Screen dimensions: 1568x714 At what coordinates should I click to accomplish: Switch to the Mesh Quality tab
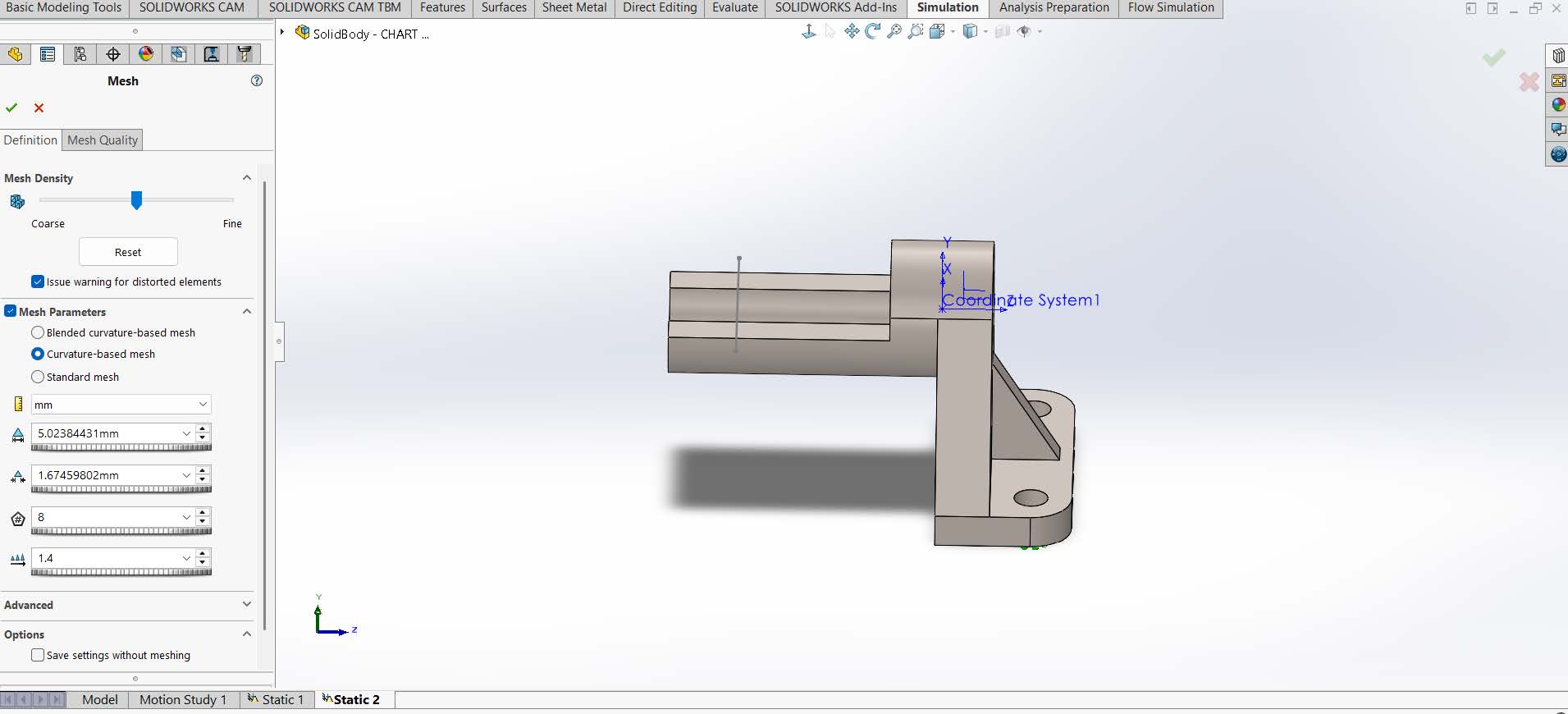click(103, 140)
